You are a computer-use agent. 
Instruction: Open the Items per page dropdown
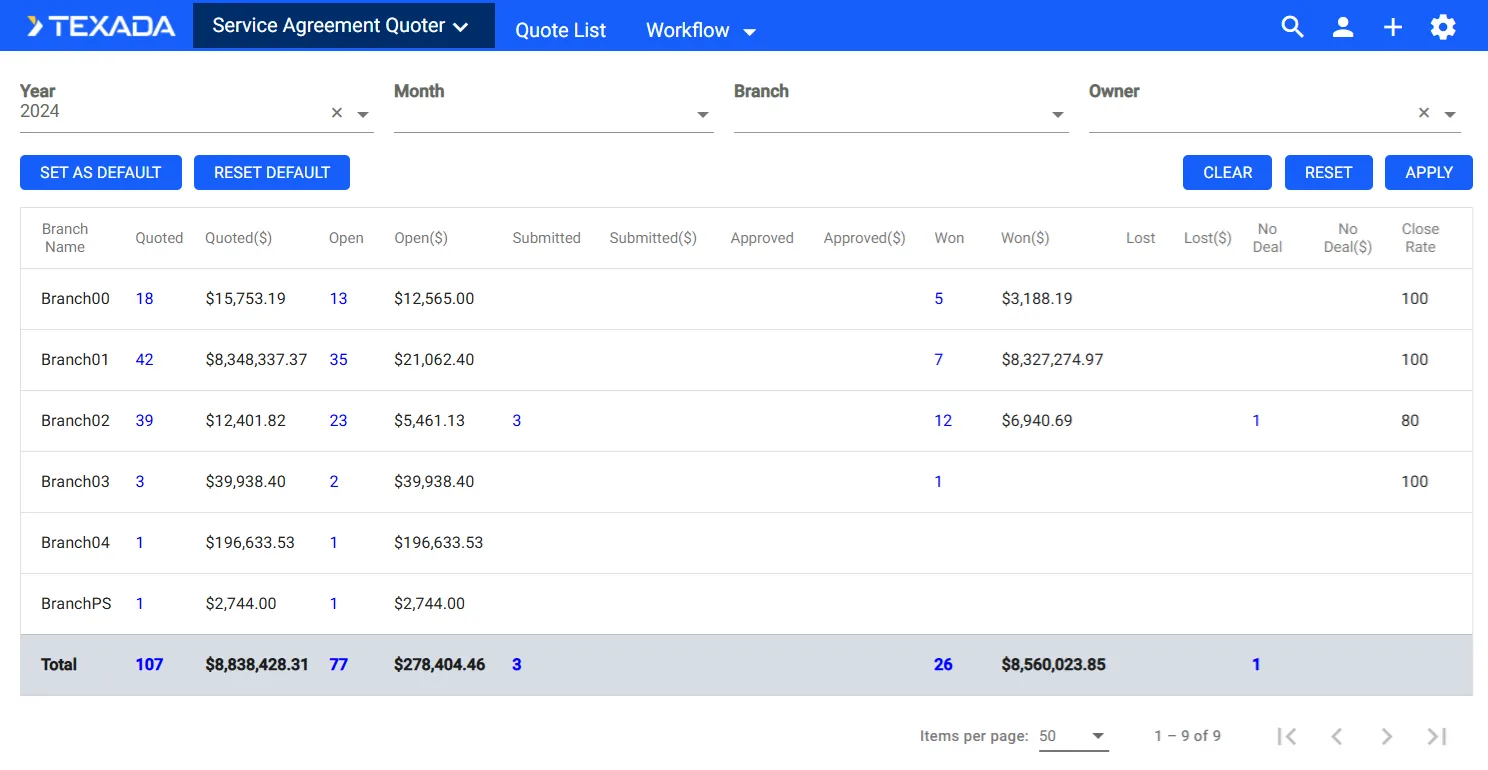point(1072,736)
